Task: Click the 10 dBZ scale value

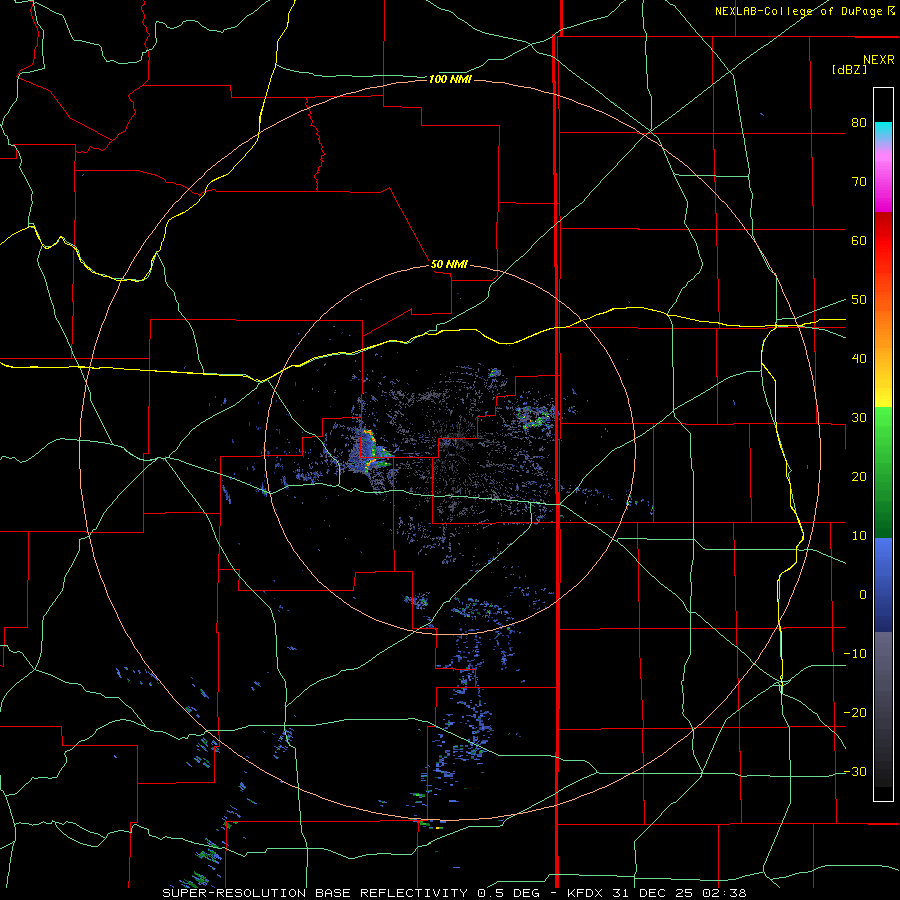Action: pyautogui.click(x=859, y=536)
